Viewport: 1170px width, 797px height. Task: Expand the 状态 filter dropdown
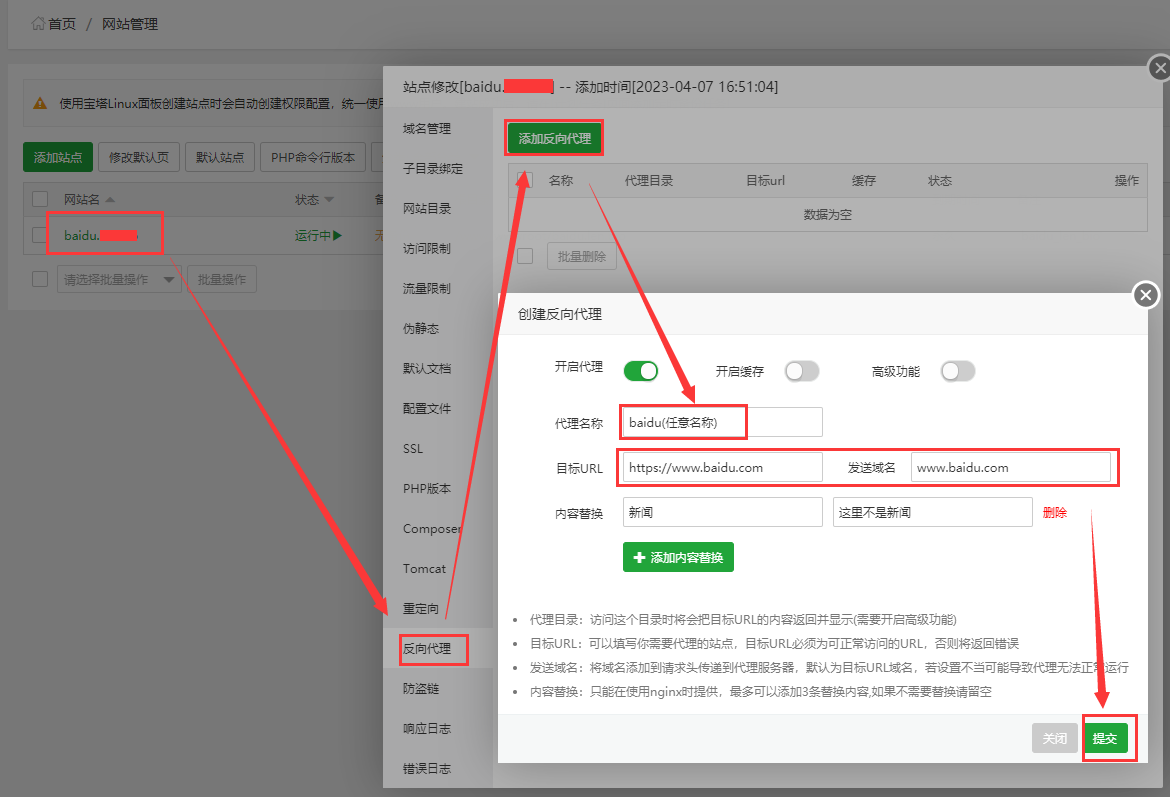(329, 200)
